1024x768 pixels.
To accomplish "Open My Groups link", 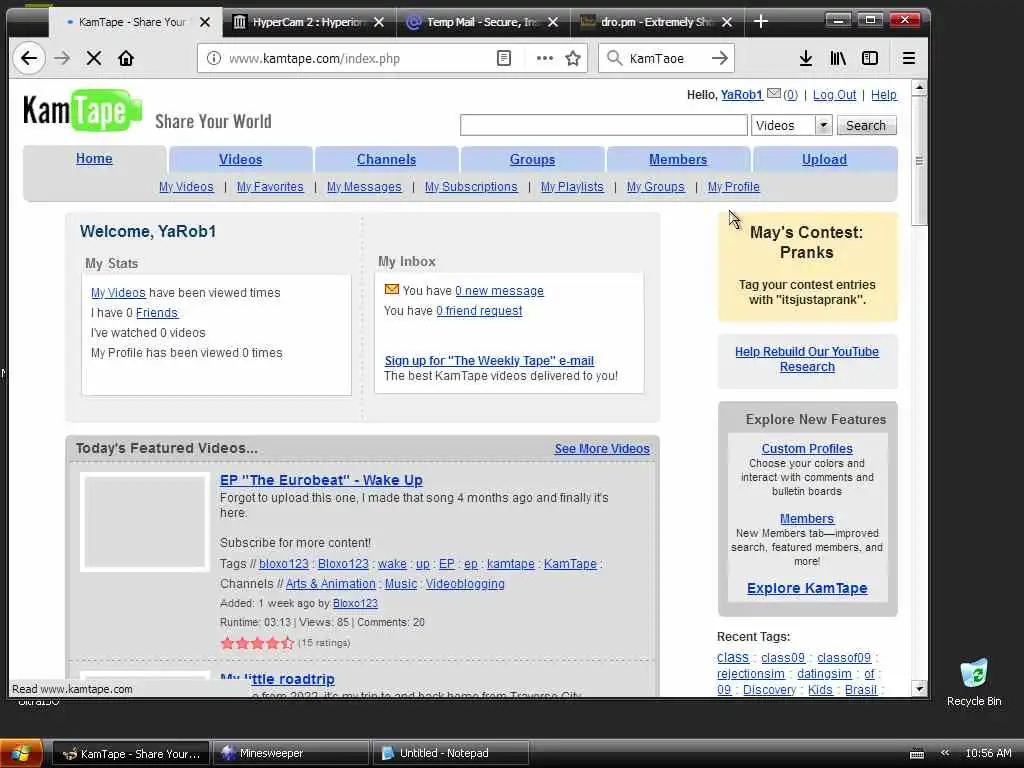I will [x=656, y=187].
